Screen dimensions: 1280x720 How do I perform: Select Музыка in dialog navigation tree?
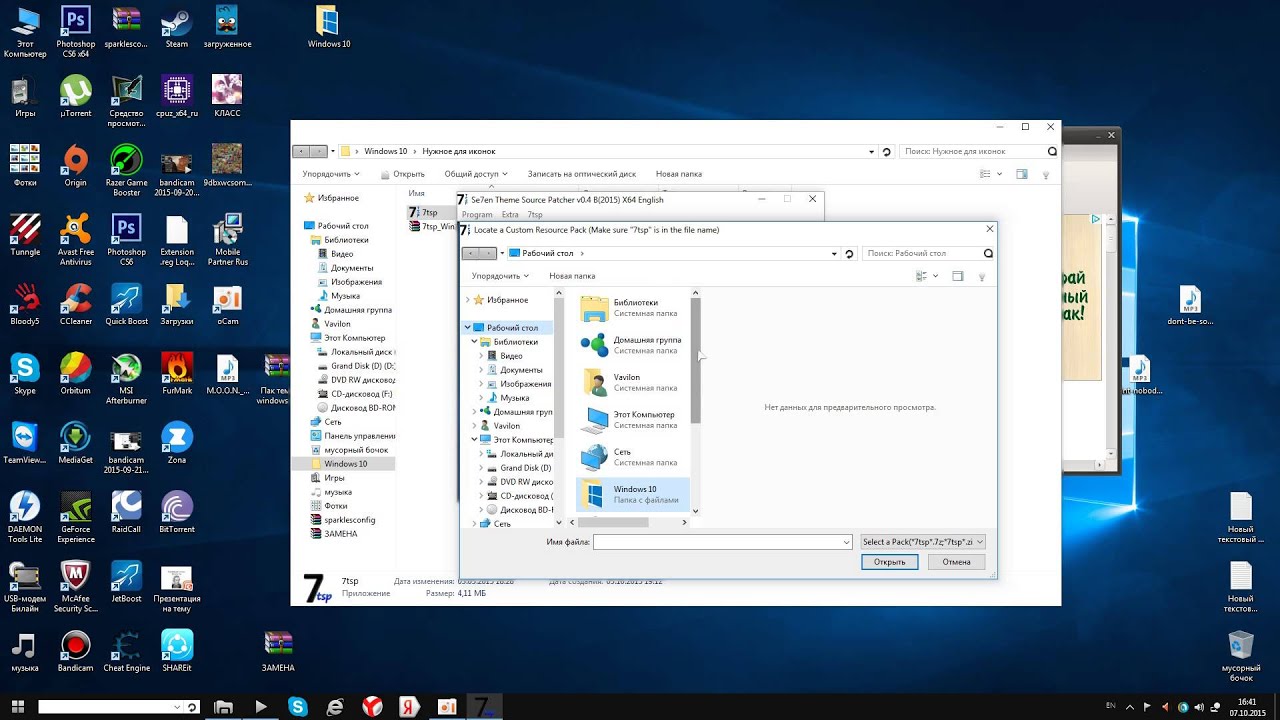[515, 398]
